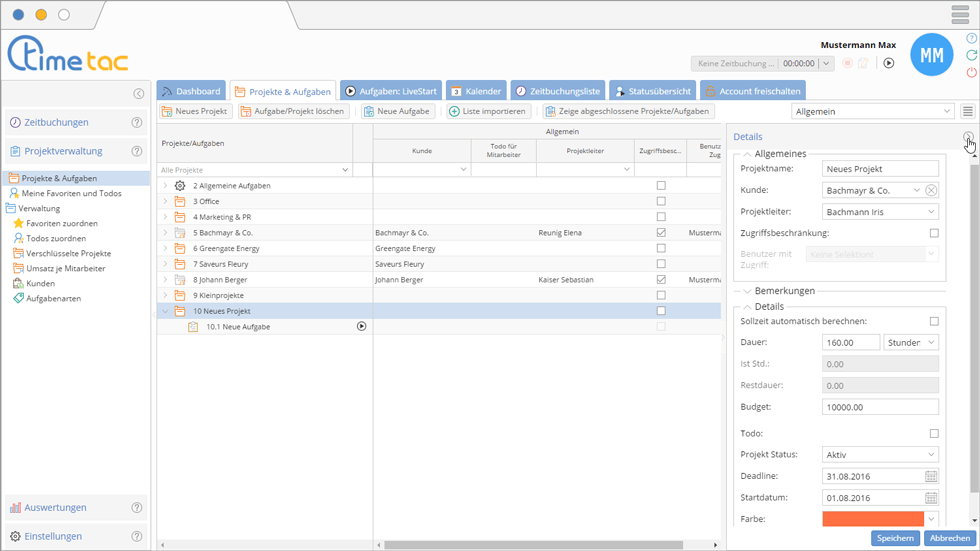The width and height of the screenshot is (980, 551).
Task: Collapse the left sidebar using the arrow icon
Action: [139, 94]
